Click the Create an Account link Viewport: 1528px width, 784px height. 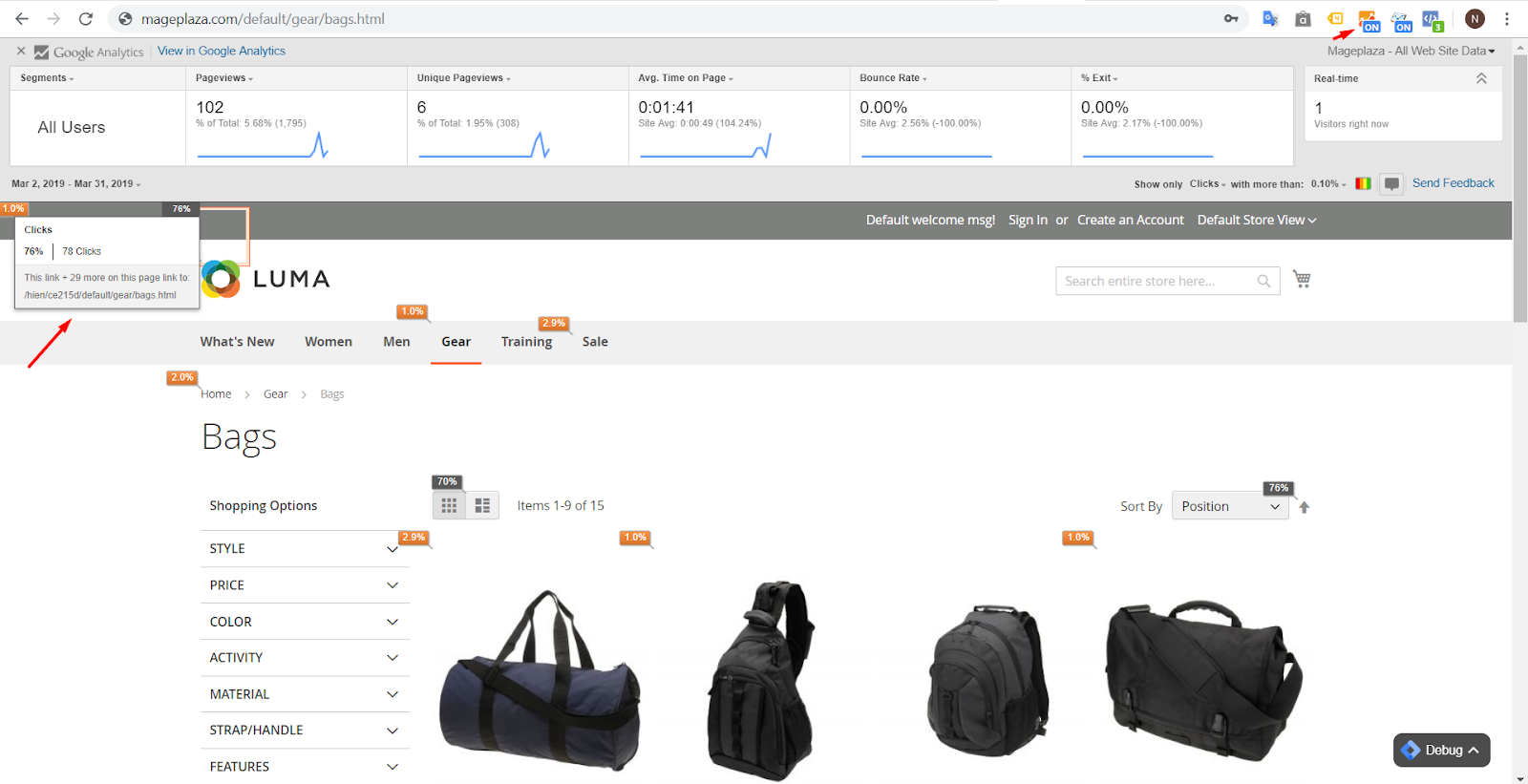tap(1130, 221)
